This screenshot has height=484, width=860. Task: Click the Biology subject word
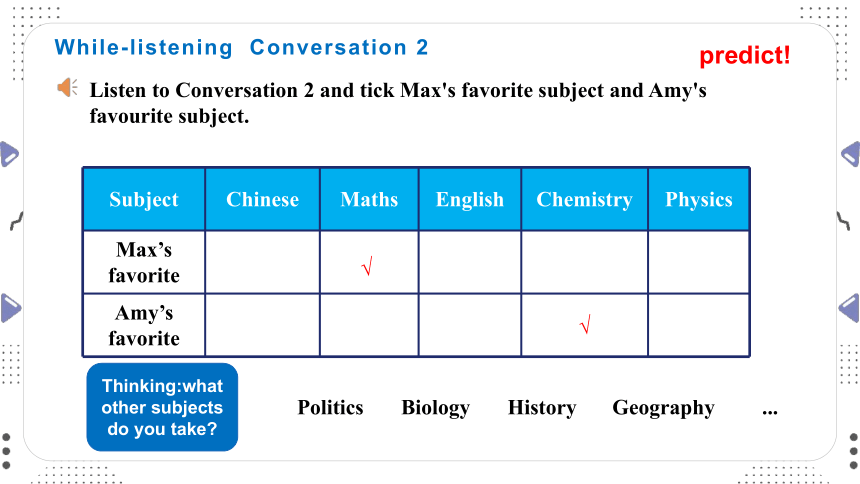point(435,408)
